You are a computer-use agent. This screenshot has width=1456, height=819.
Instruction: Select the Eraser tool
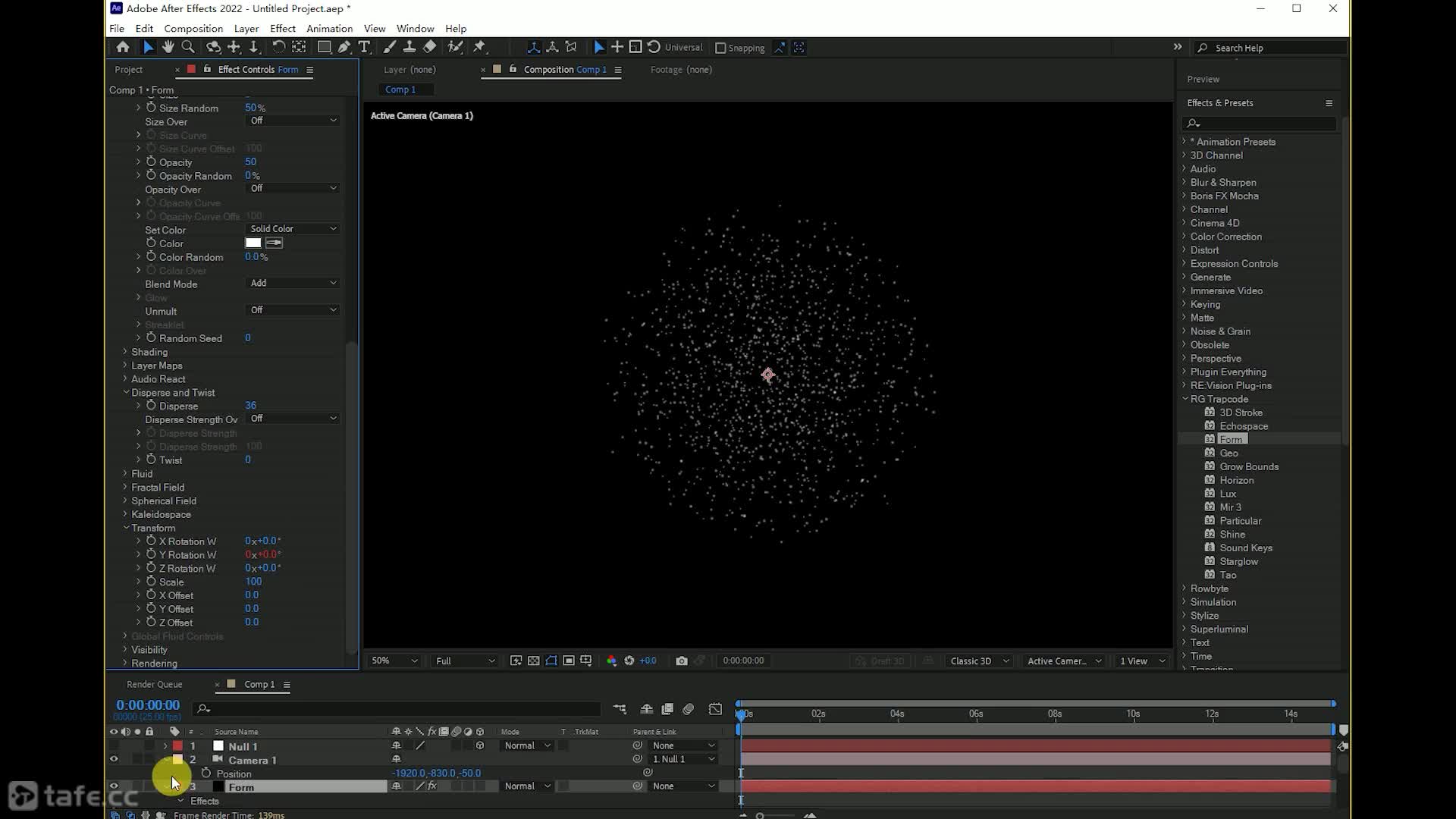(429, 47)
